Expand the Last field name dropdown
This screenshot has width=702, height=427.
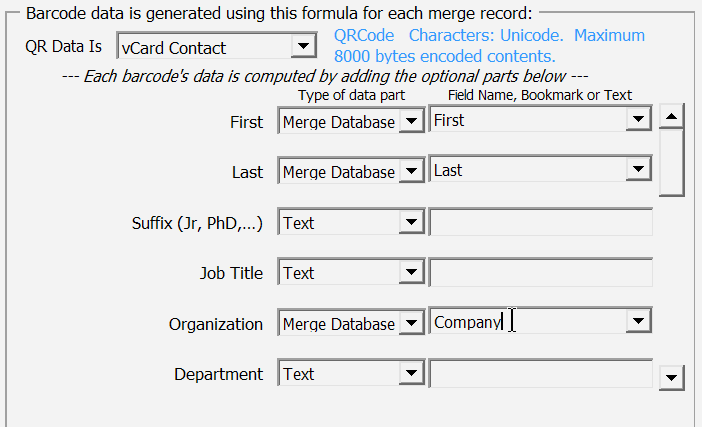(x=639, y=171)
